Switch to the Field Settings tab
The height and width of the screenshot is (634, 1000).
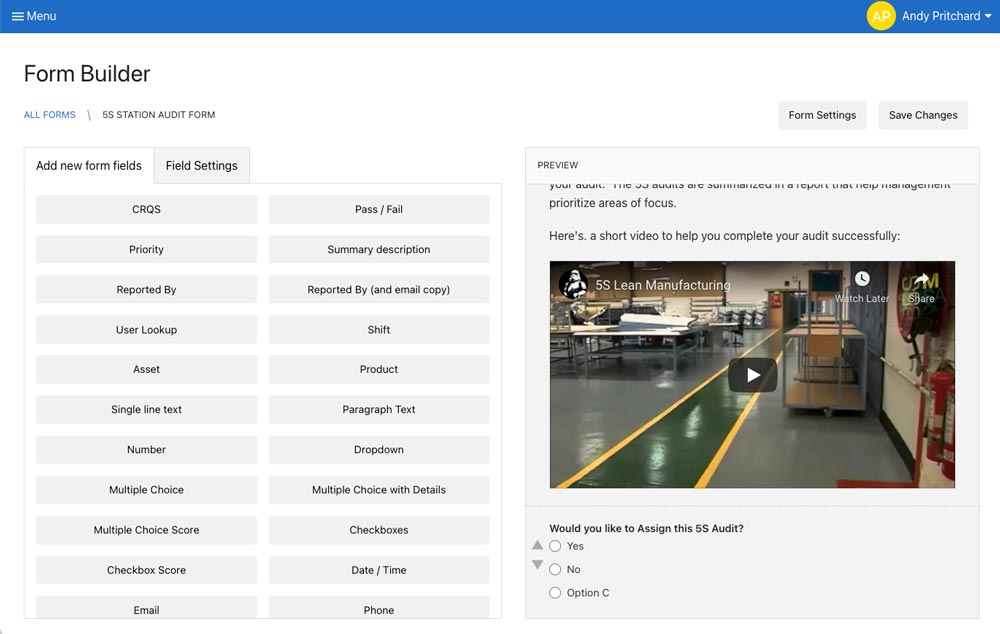(202, 166)
